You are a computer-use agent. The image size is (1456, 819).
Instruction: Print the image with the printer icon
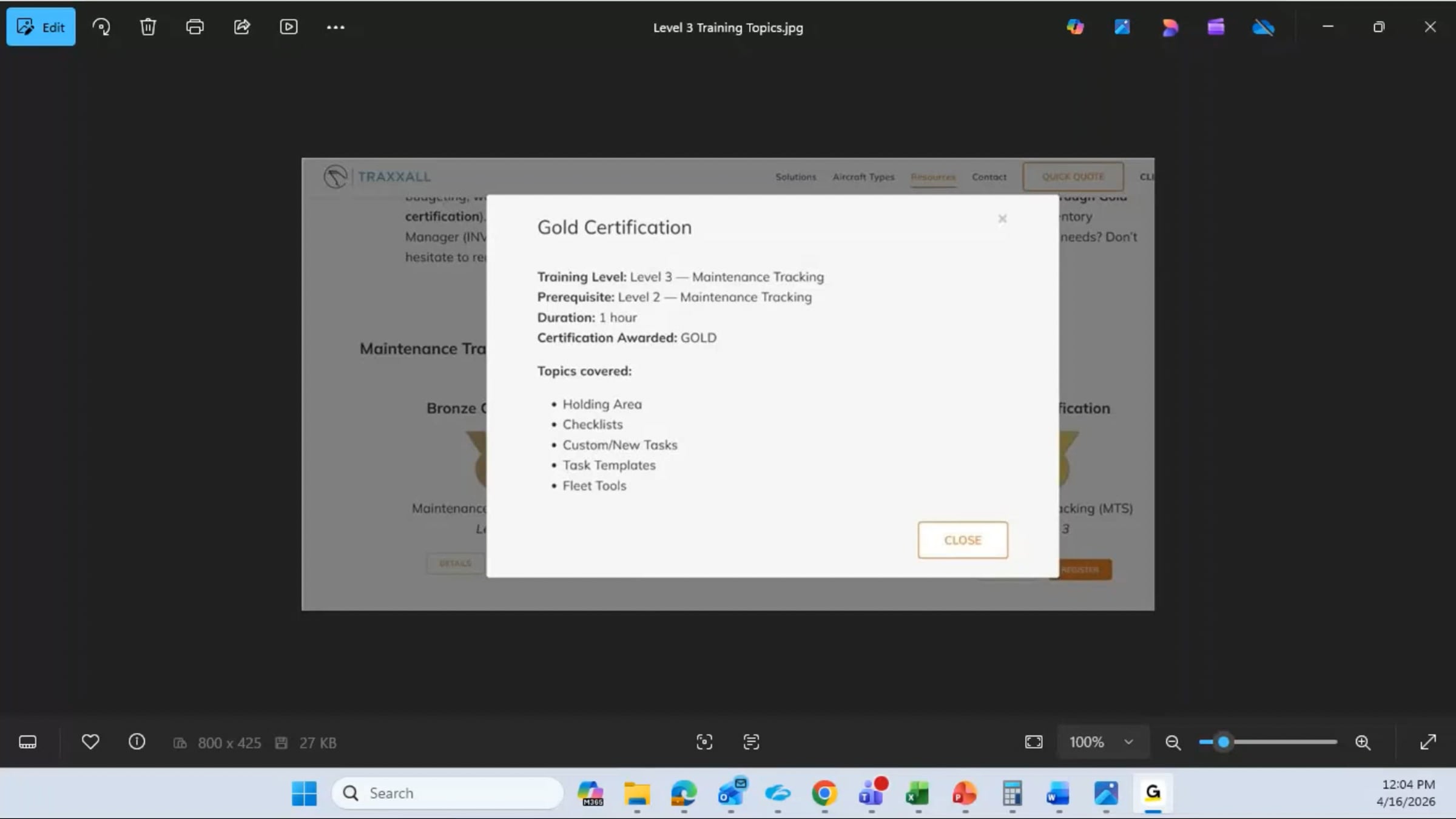pos(195,27)
